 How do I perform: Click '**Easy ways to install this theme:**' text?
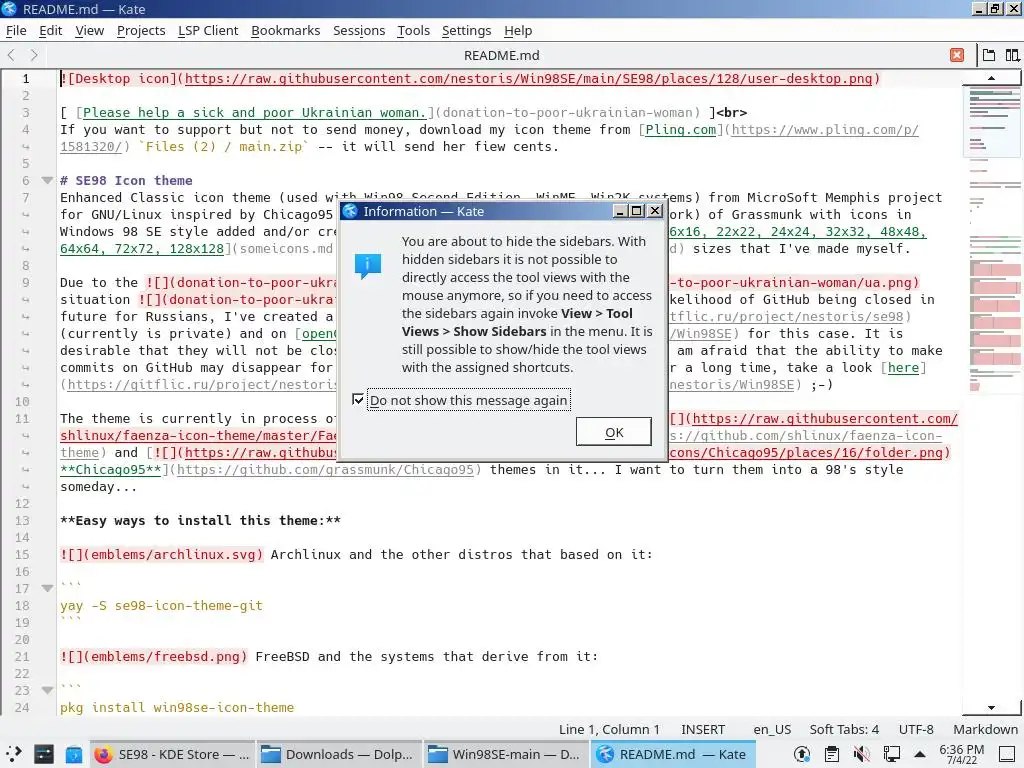(x=200, y=520)
